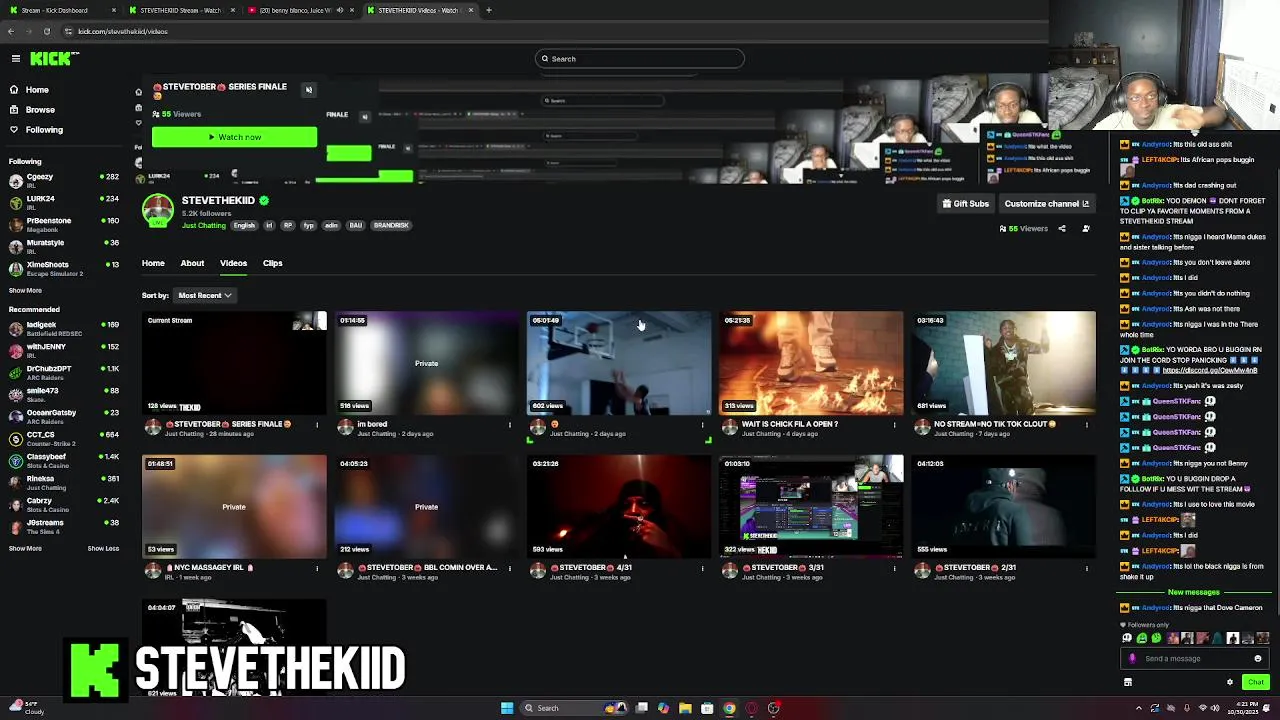Viewport: 1280px width, 720px height.
Task: Collapse Recommended with Show Less
Action: (x=103, y=549)
